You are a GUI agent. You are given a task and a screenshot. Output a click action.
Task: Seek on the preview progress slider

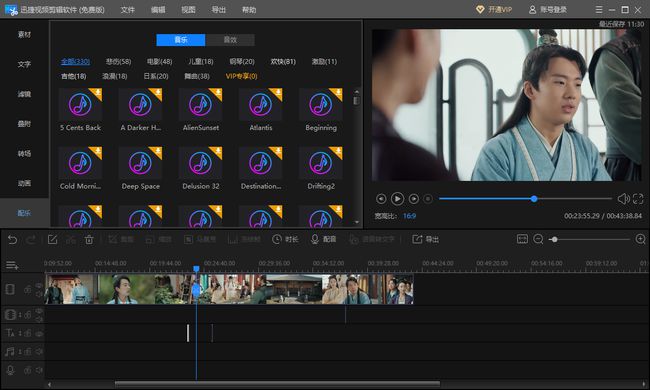tap(525, 199)
